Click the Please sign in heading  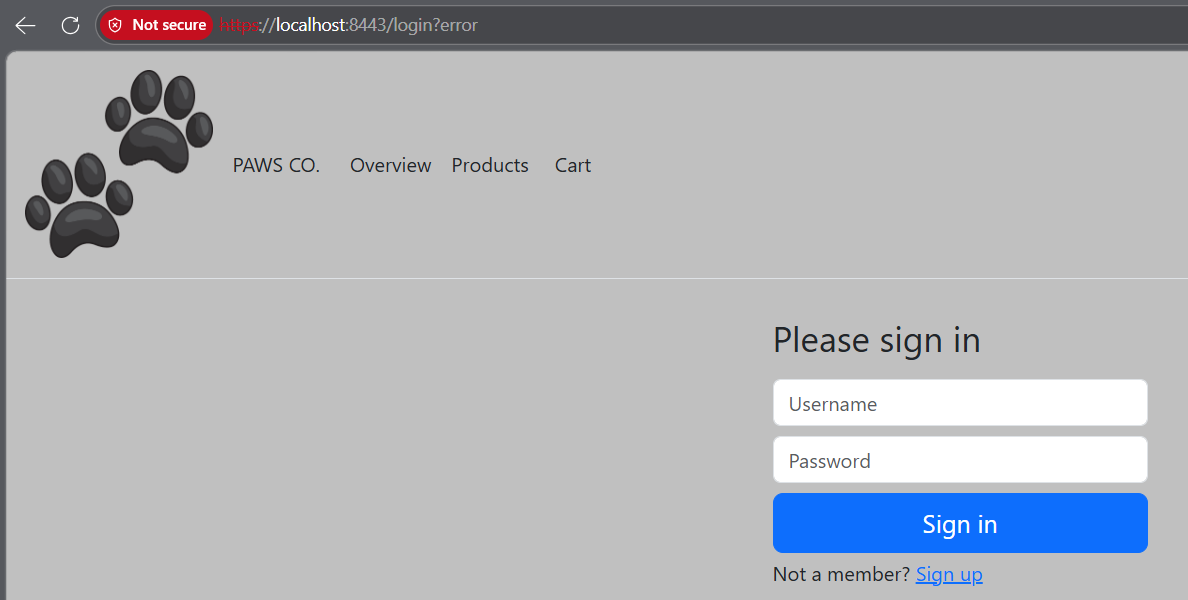click(877, 339)
